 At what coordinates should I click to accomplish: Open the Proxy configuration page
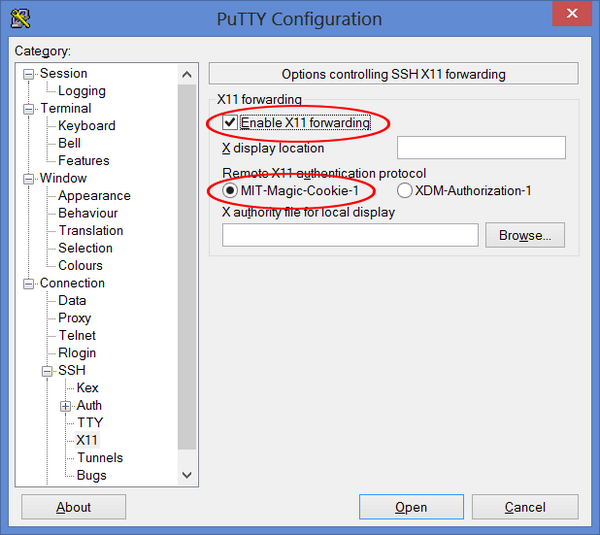(x=74, y=318)
